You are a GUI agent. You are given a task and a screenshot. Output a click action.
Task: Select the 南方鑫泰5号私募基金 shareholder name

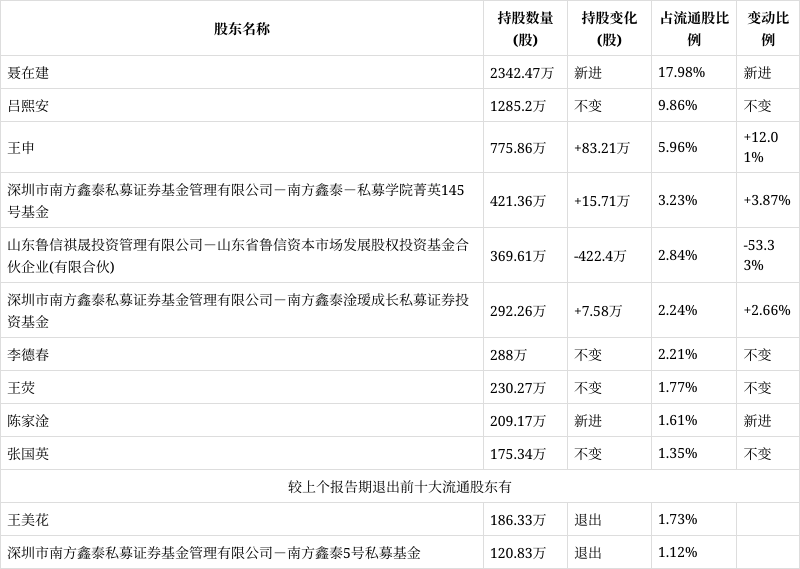[214, 553]
